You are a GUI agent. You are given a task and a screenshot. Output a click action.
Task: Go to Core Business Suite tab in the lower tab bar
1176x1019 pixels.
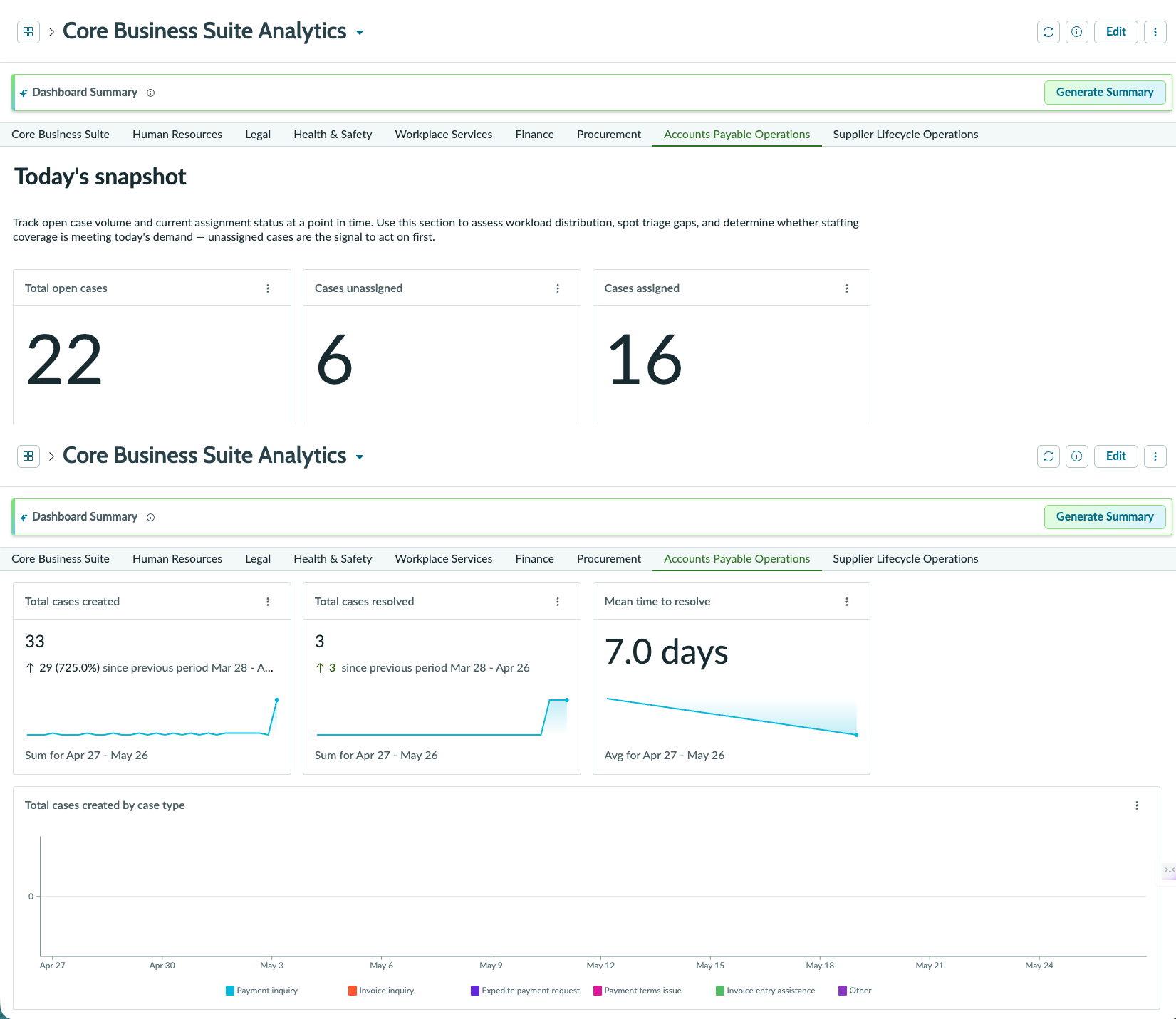[x=61, y=559]
